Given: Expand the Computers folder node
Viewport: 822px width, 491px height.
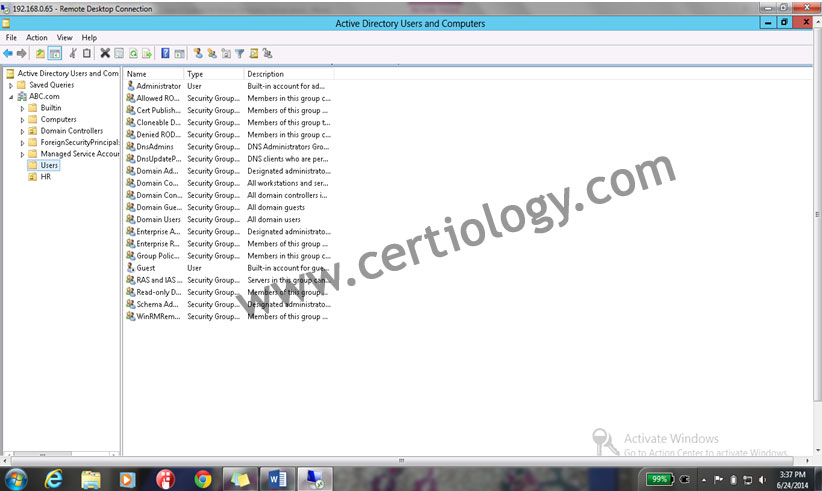Looking at the screenshot, I should [22, 120].
